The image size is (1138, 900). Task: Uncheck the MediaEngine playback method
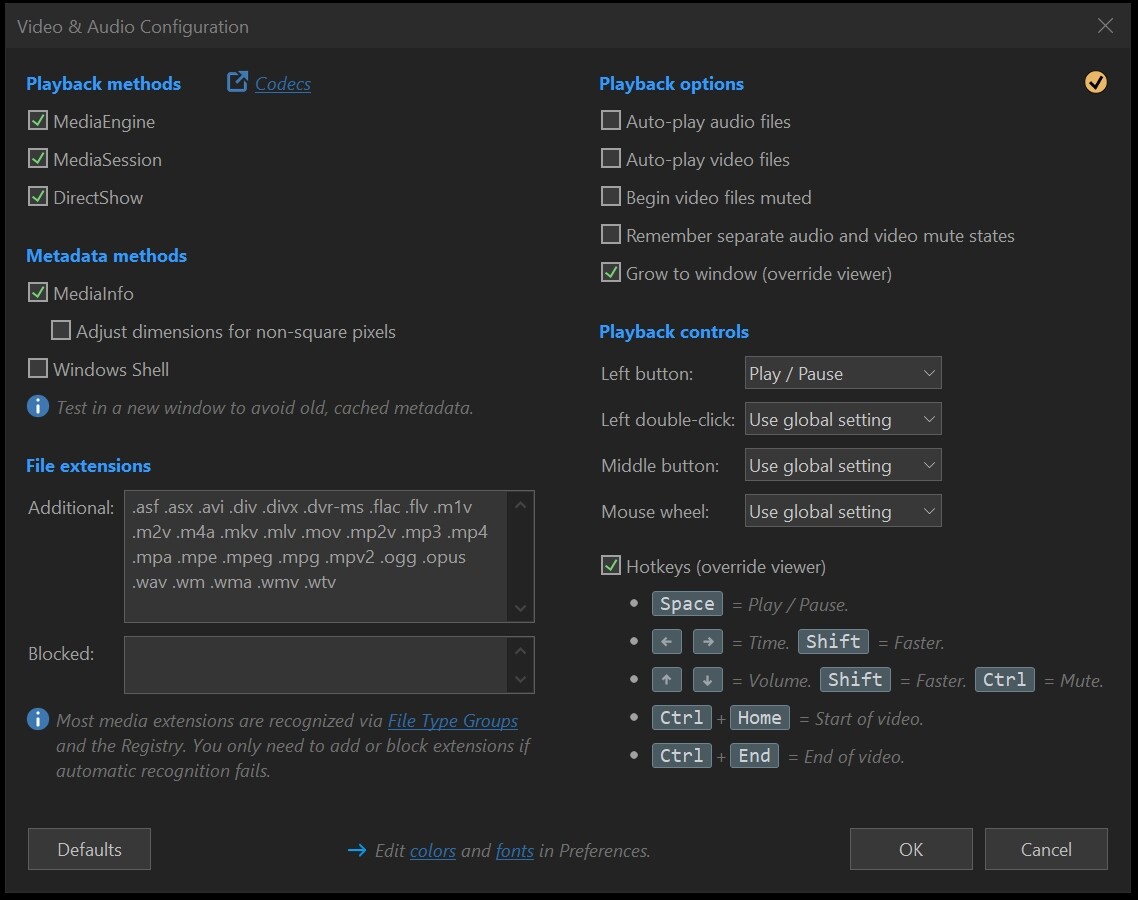click(x=38, y=120)
